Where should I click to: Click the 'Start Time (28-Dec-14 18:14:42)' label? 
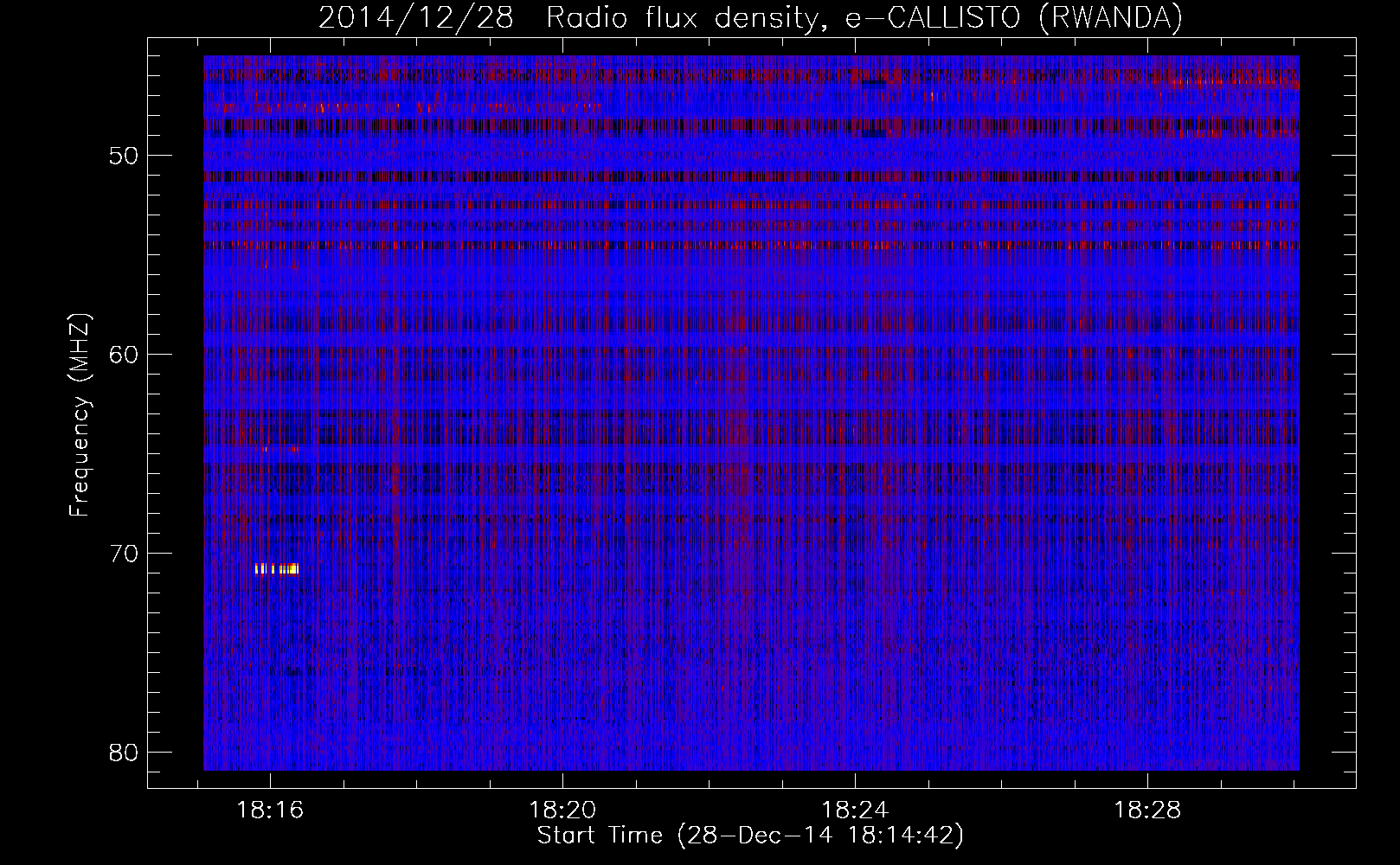coord(750,836)
